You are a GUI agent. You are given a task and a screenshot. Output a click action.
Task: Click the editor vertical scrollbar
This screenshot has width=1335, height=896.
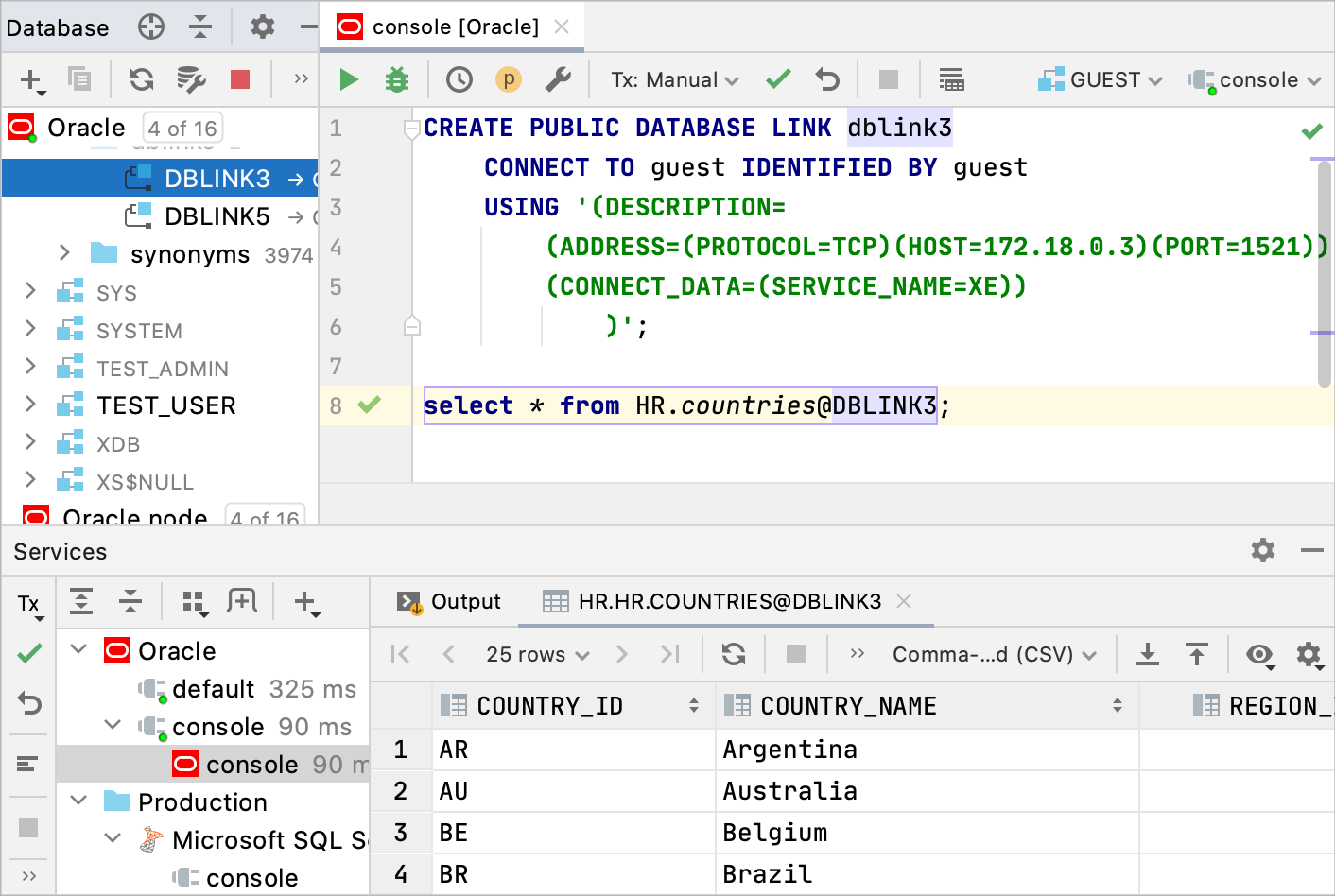click(1324, 274)
